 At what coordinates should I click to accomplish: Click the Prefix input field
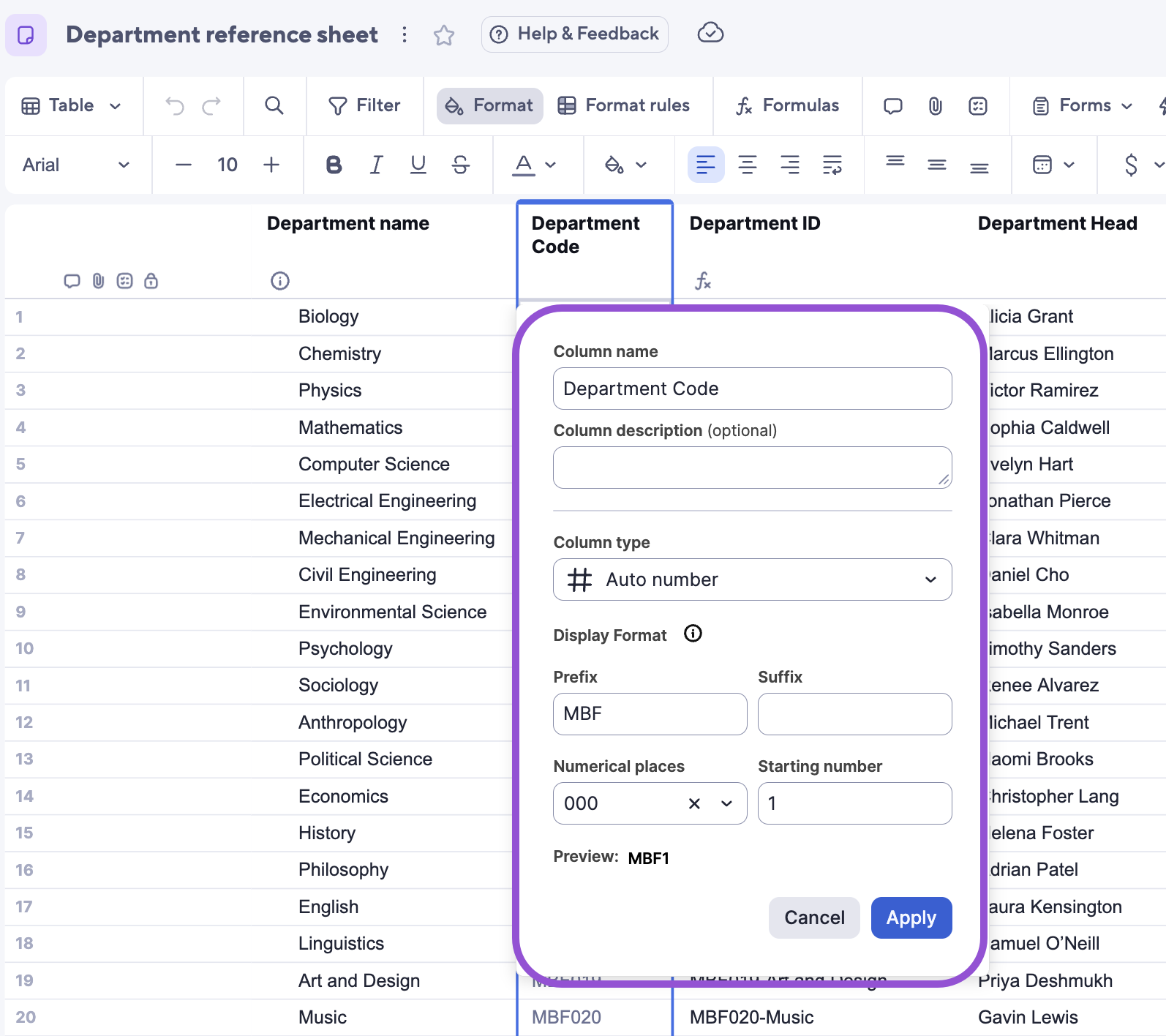tap(650, 714)
